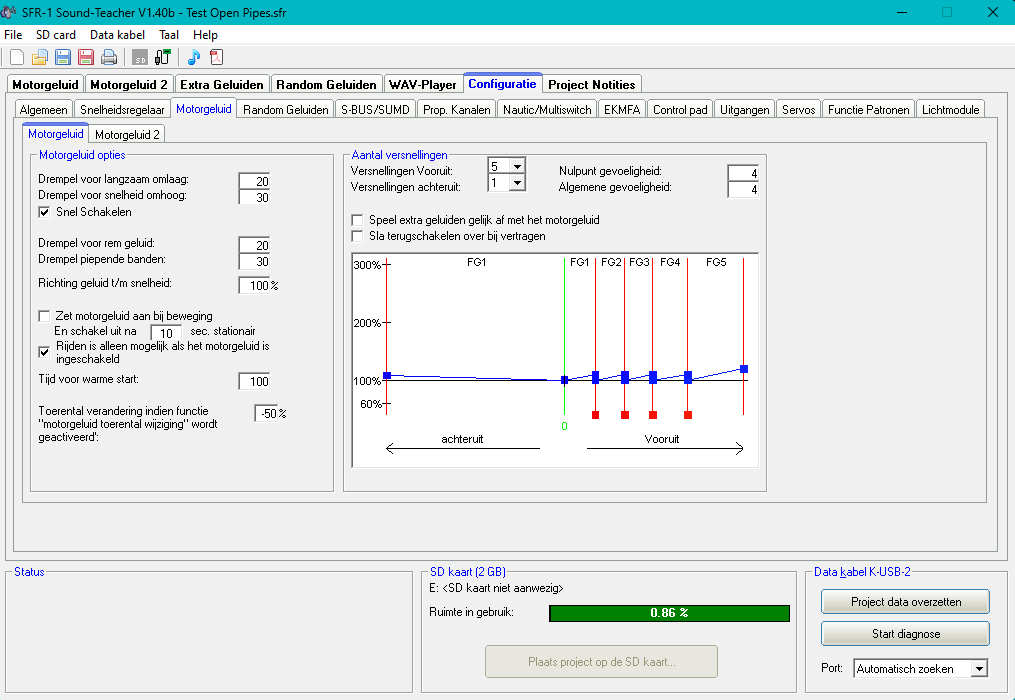Check Speel extra geluiden gelijk af option

click(x=357, y=220)
